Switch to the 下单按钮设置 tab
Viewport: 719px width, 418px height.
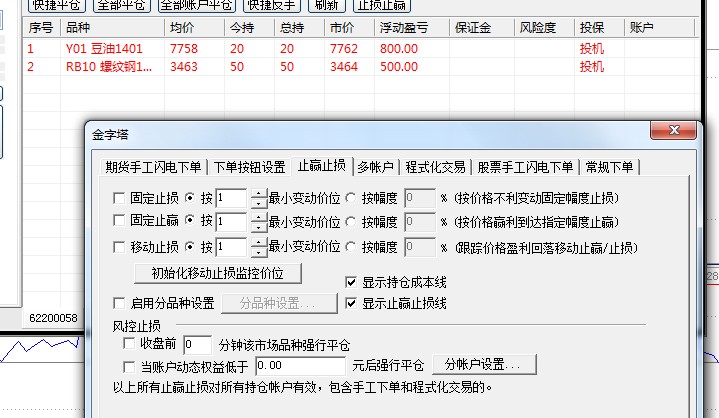coord(250,167)
